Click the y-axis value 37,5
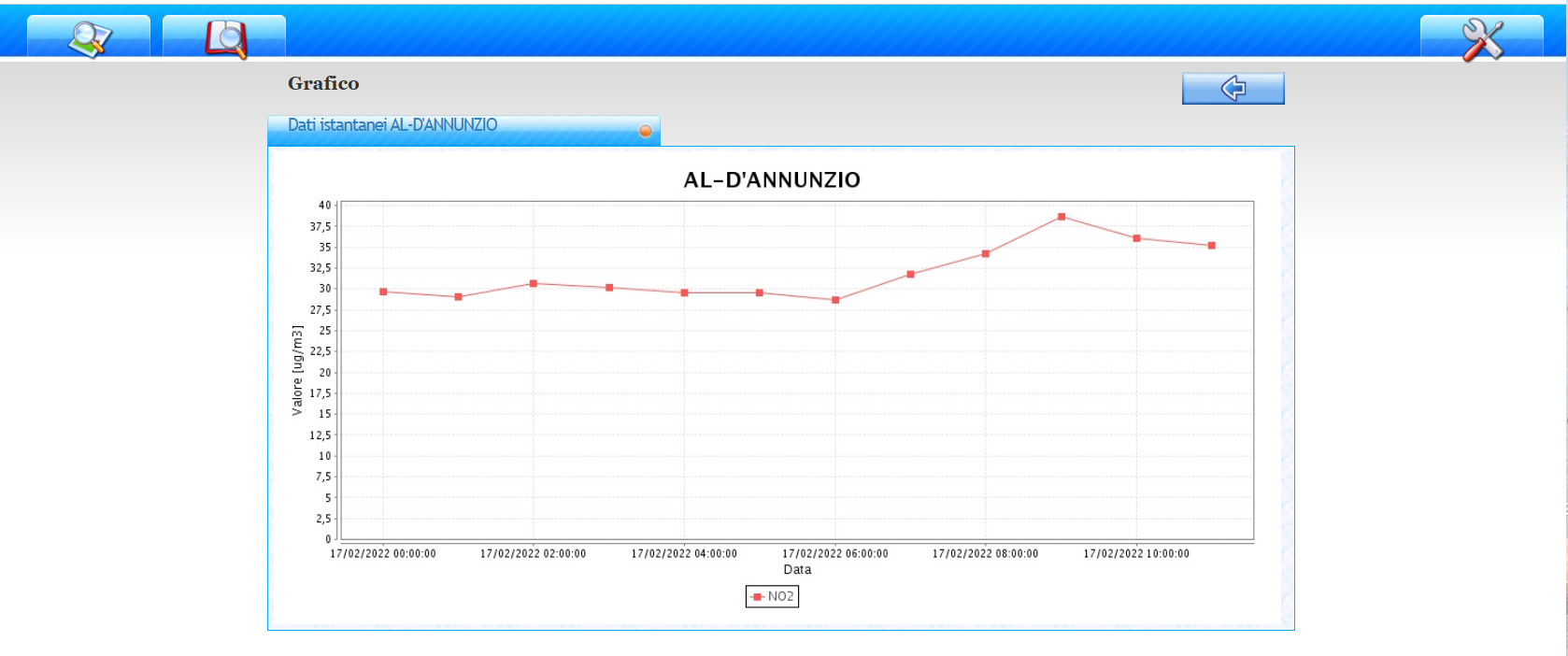Screen dimensions: 1568x656 321,227
